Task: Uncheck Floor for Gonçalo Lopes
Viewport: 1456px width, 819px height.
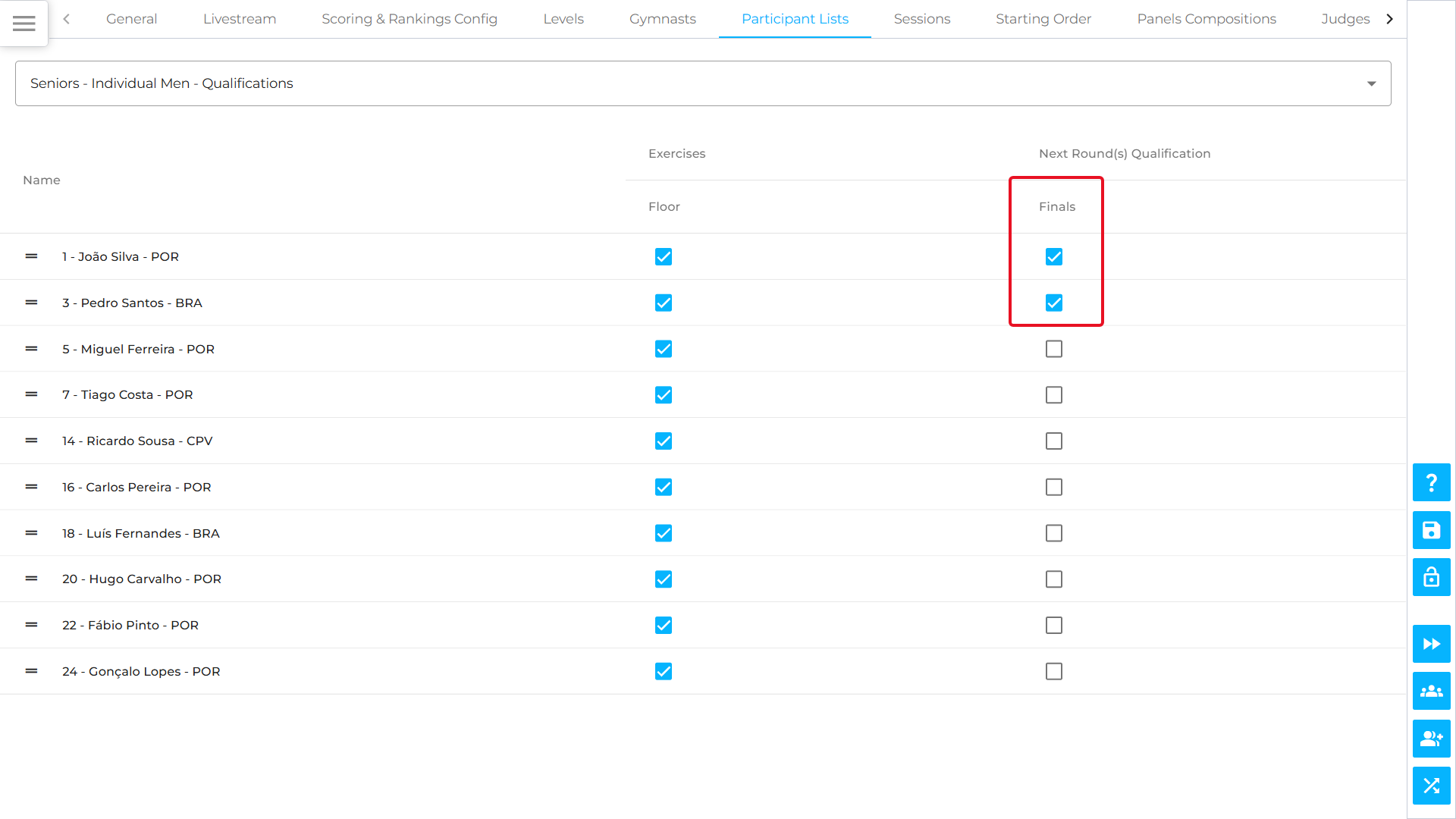Action: 664,672
